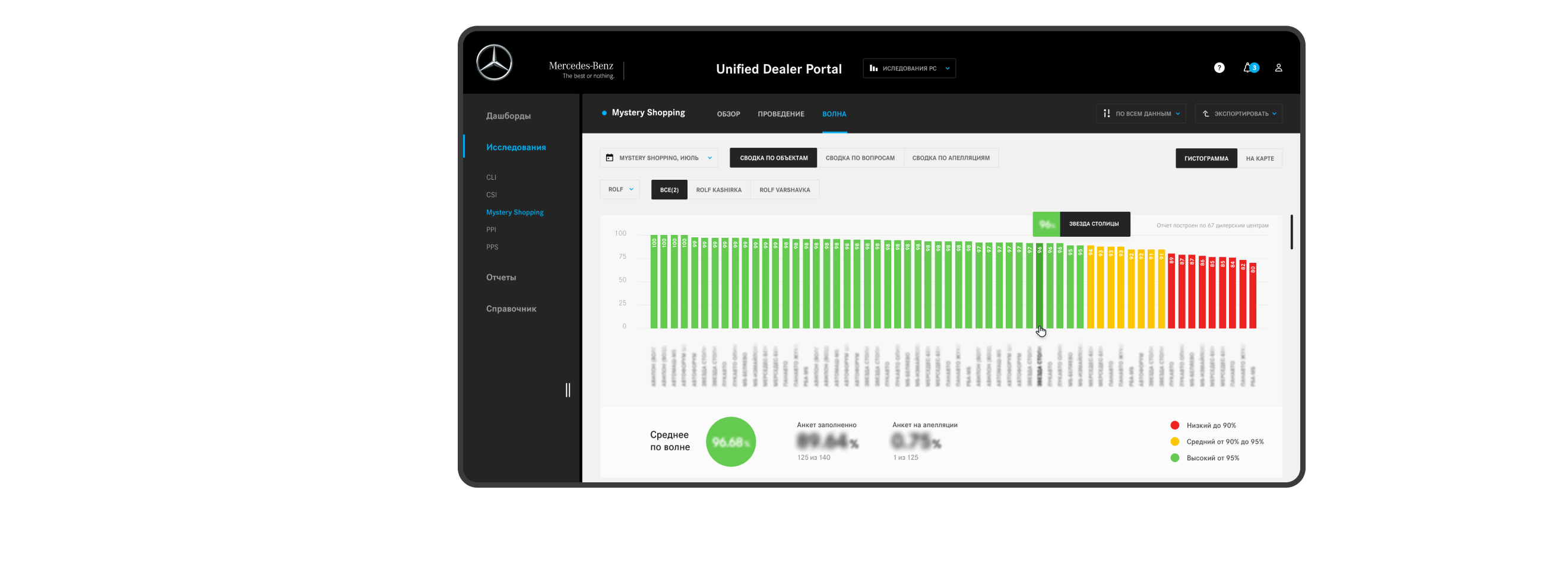Open Mystery Shopping, Июль wave dropdown
The image size is (1568, 582).
[x=658, y=158]
